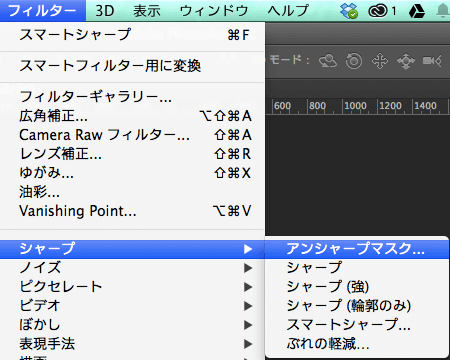Select the 3D camera scale mode icon
This screenshot has width=450, height=360.
pyautogui.click(x=432, y=61)
